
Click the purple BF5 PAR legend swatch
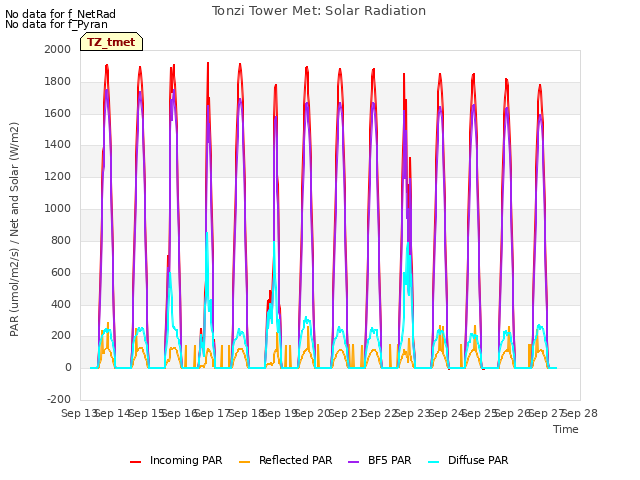click(353, 461)
